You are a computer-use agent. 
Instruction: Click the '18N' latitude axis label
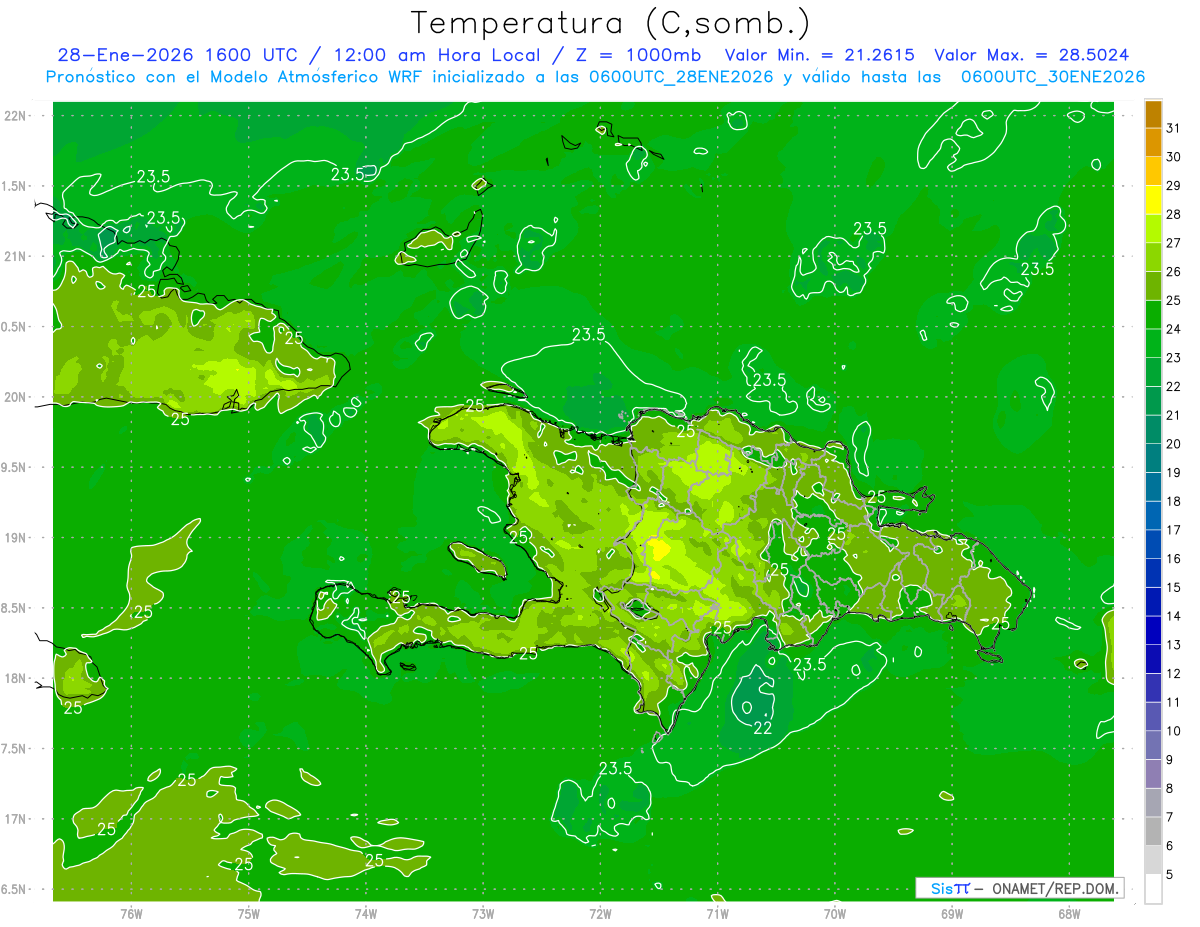(x=15, y=678)
